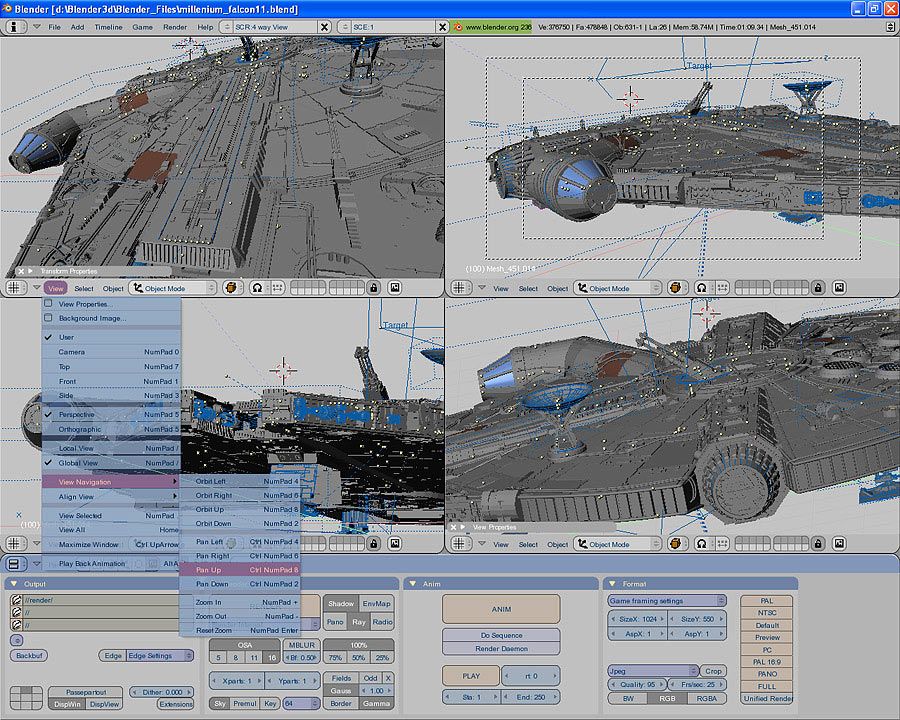Open draw type cube icon in top-left viewport
900x720 pixels.
tap(231, 288)
